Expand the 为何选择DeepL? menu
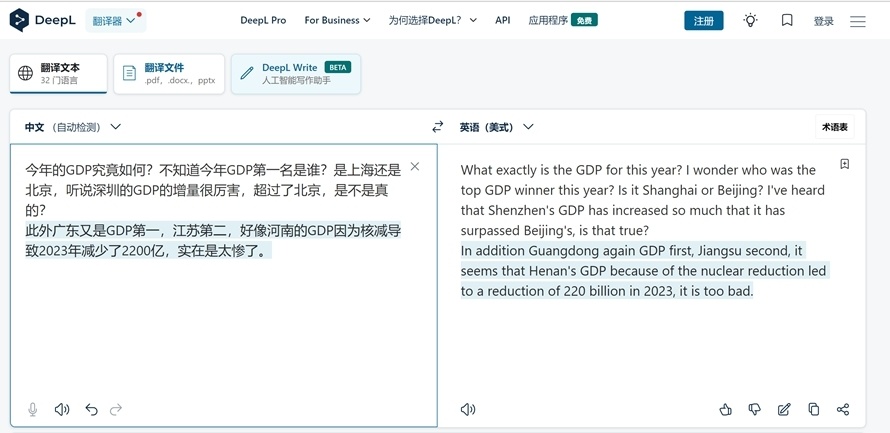 point(433,20)
